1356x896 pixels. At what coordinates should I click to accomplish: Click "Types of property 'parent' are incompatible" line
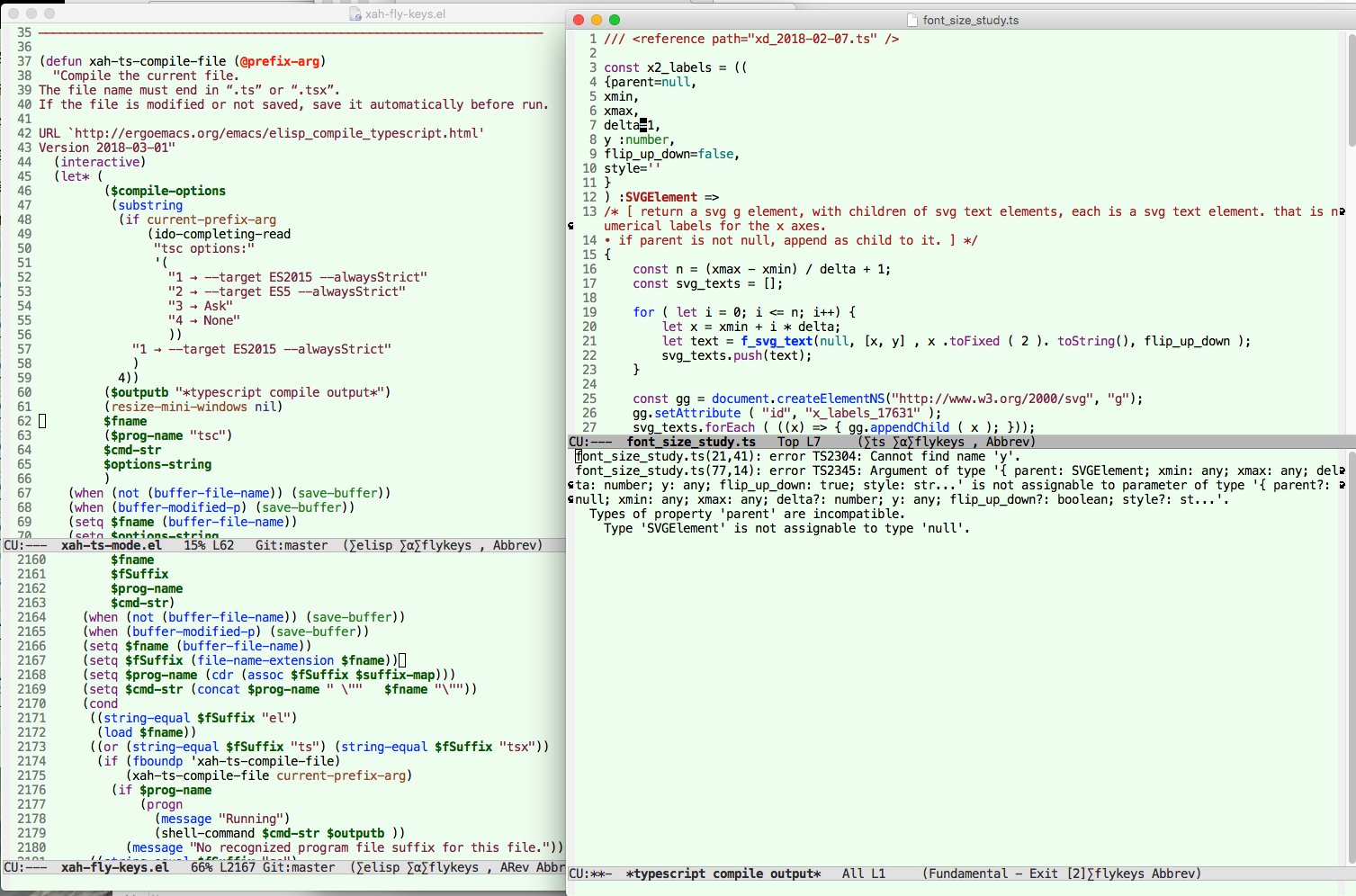(x=747, y=514)
